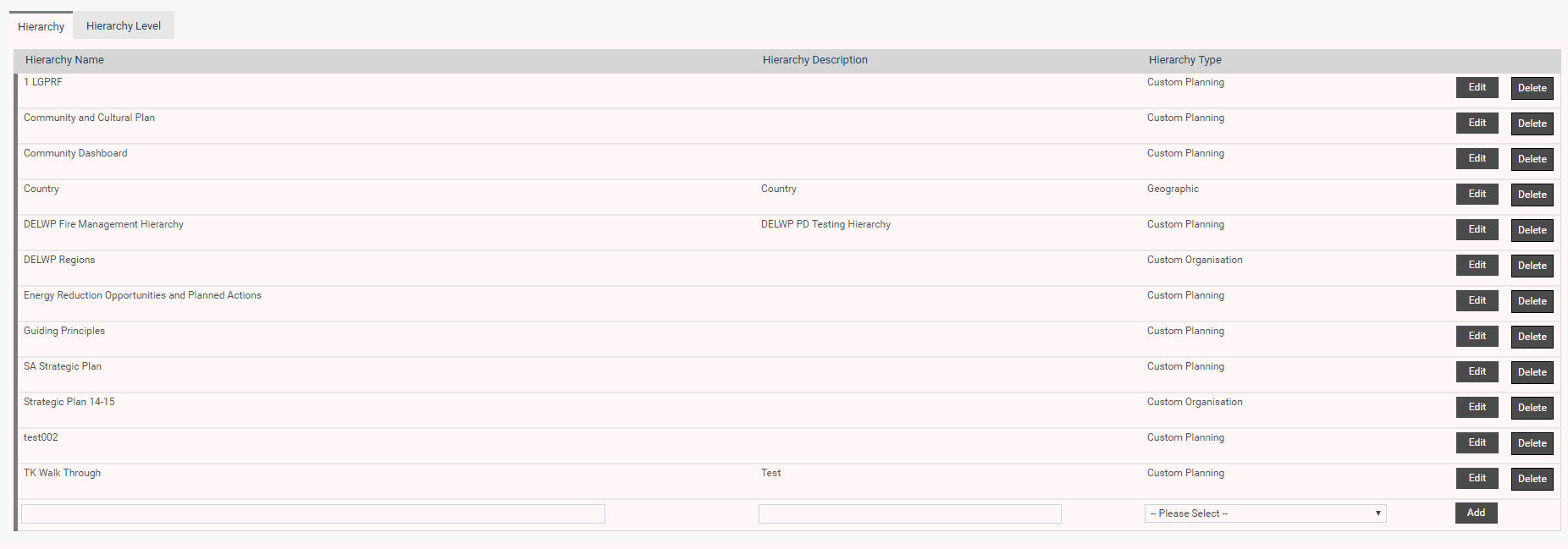
Task: Open the Please Select hierarchy type dropdown
Action: [1266, 513]
